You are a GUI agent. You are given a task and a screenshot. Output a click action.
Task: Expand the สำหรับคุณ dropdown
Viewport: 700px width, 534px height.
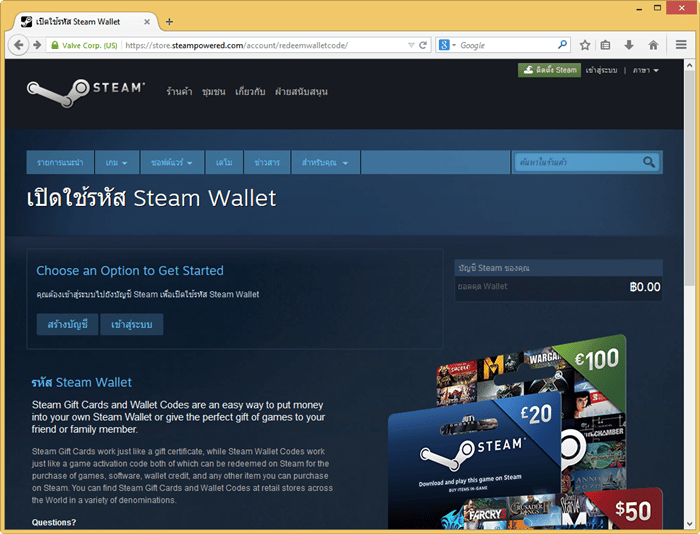pyautogui.click(x=325, y=162)
